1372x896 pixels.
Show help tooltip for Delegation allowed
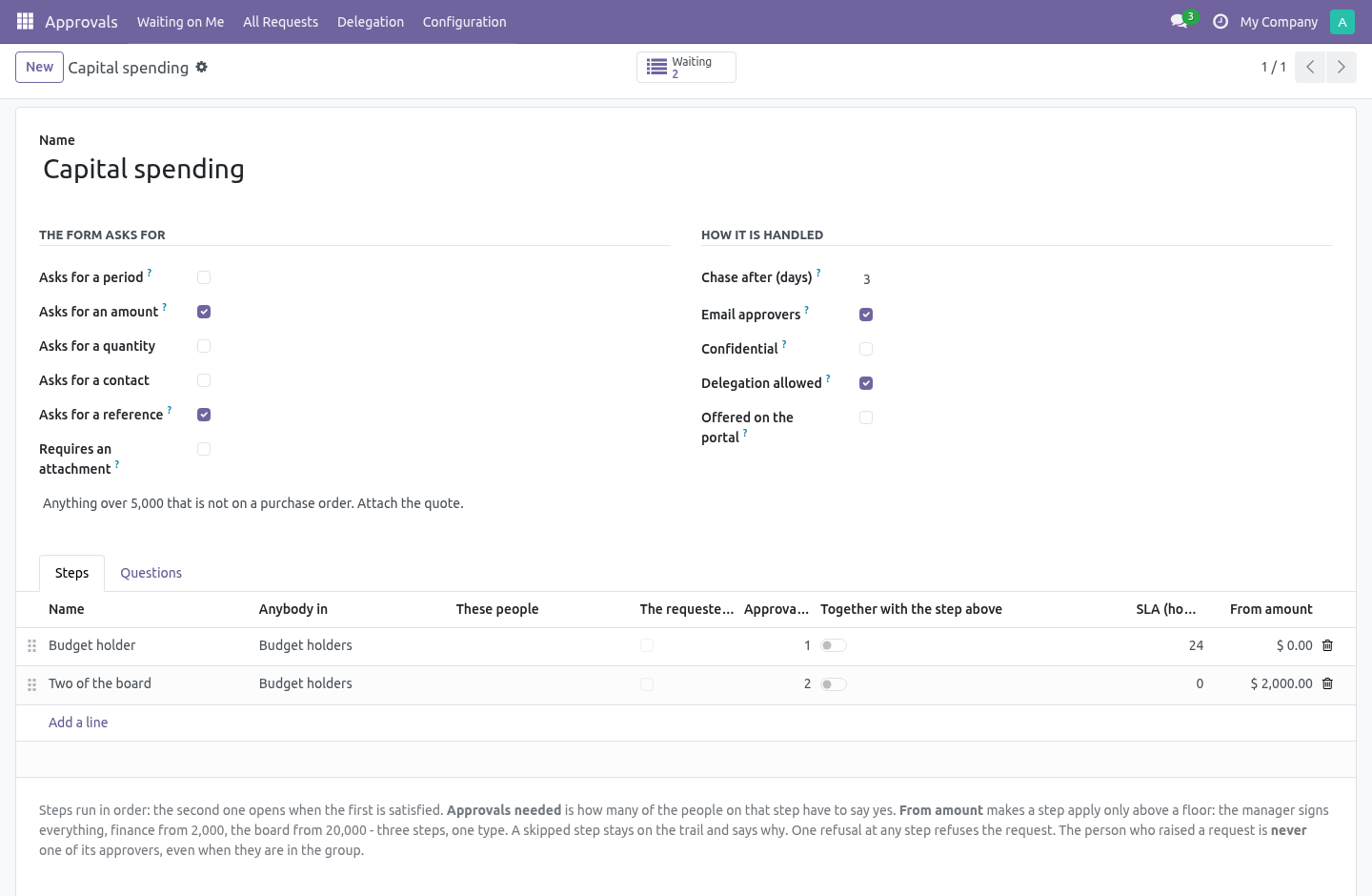(x=828, y=378)
